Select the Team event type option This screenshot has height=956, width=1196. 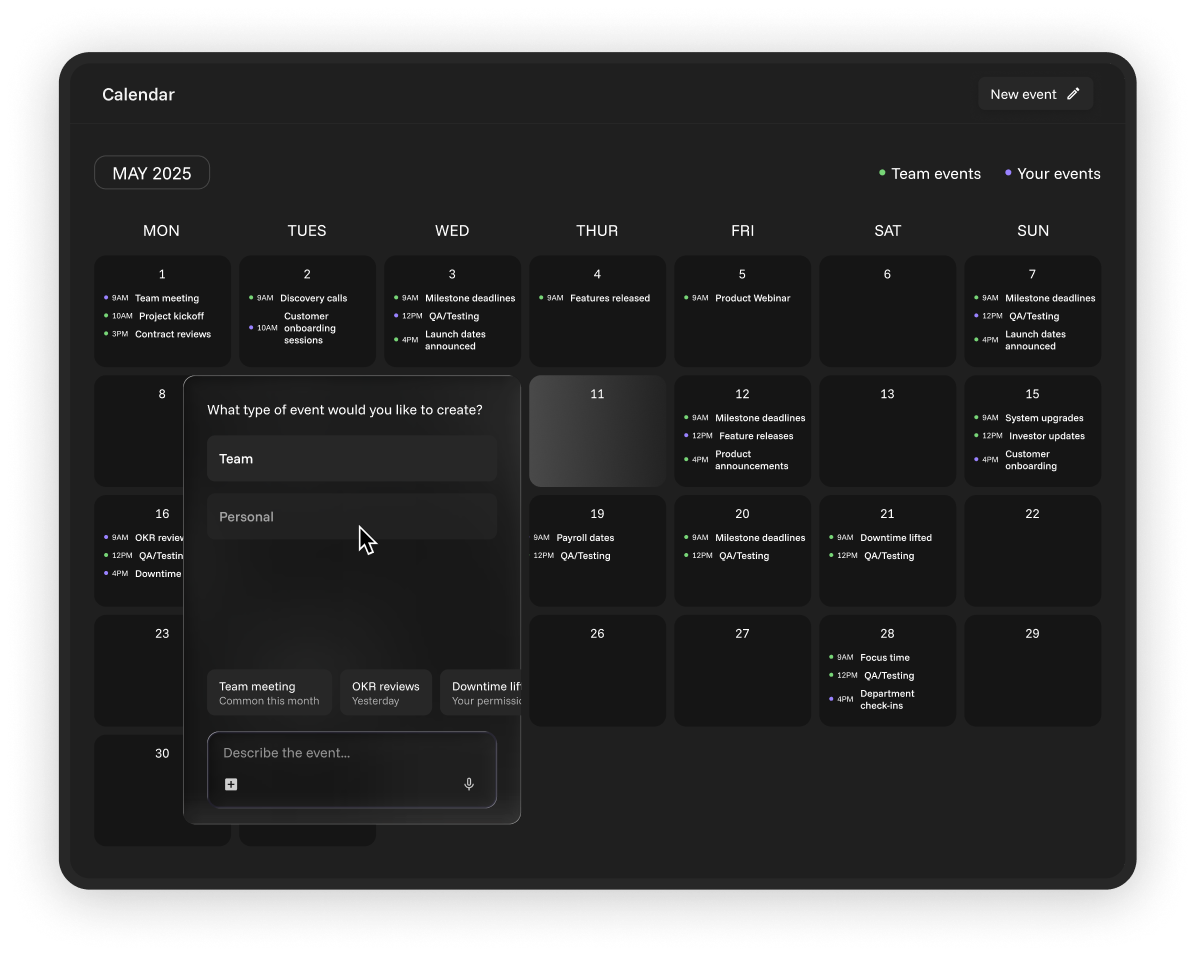click(x=351, y=459)
